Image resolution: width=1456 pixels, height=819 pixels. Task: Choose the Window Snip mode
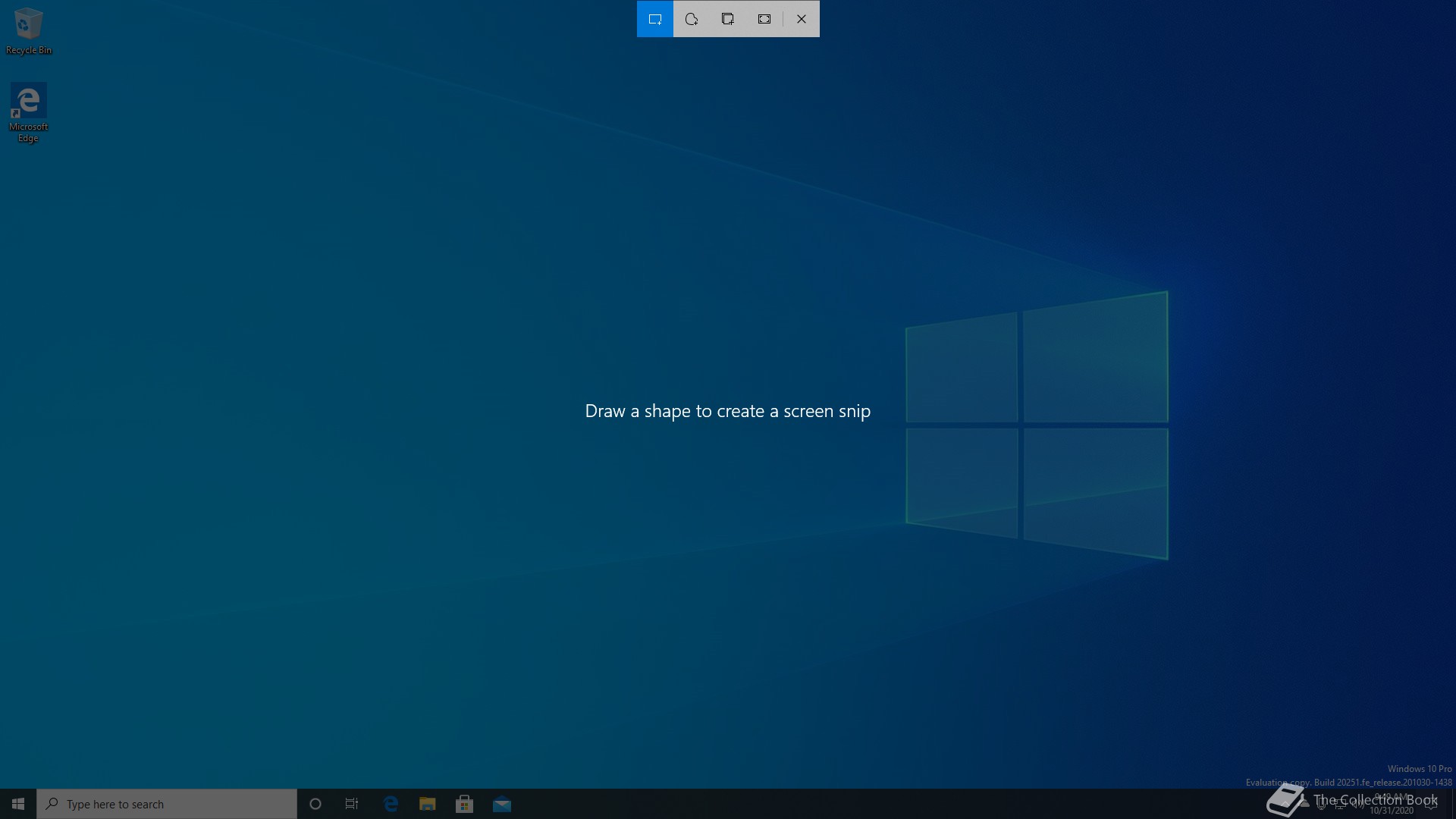pos(728,19)
